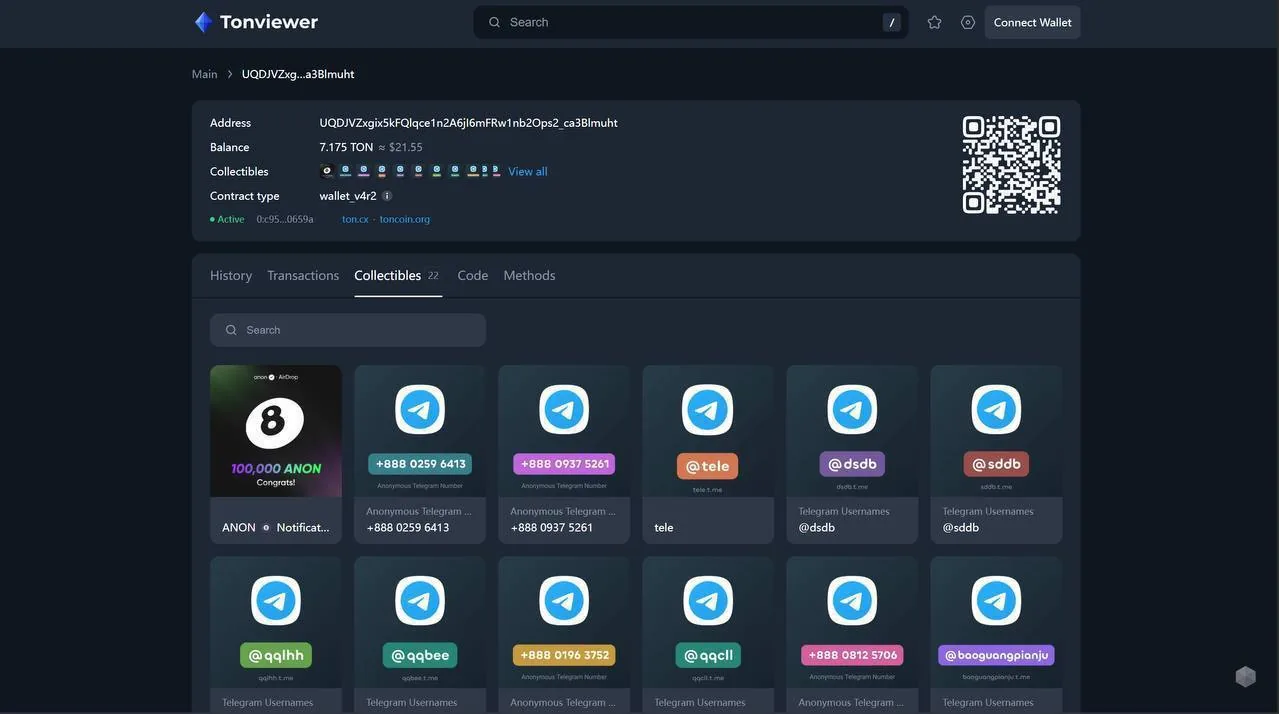Click the wallet address QR code

tap(1011, 165)
